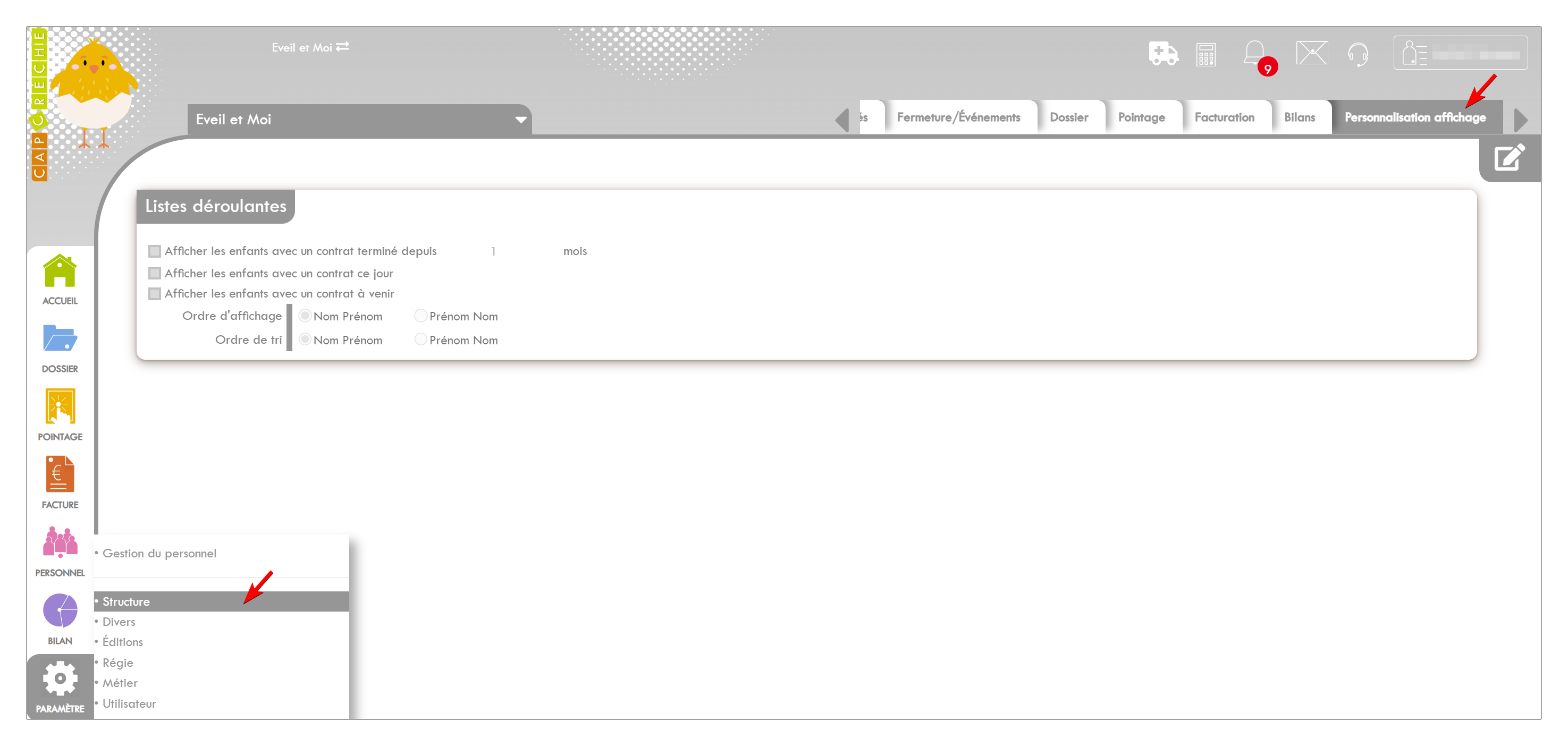Image resolution: width=1568 pixels, height=746 pixels.
Task: Click the months number field showing 1
Action: pos(493,251)
